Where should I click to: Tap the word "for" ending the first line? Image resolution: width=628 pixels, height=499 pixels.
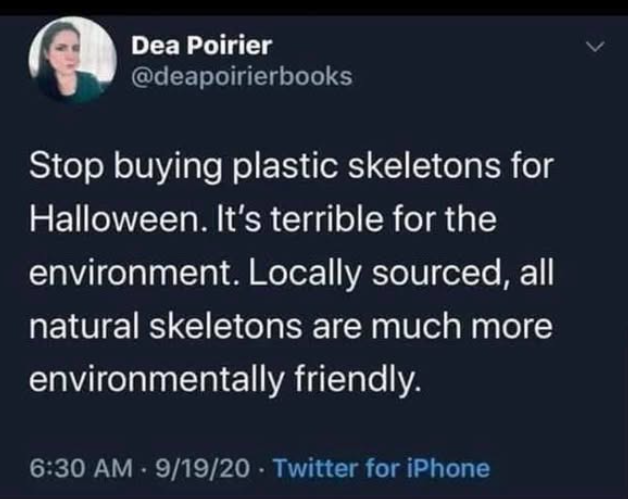click(533, 165)
